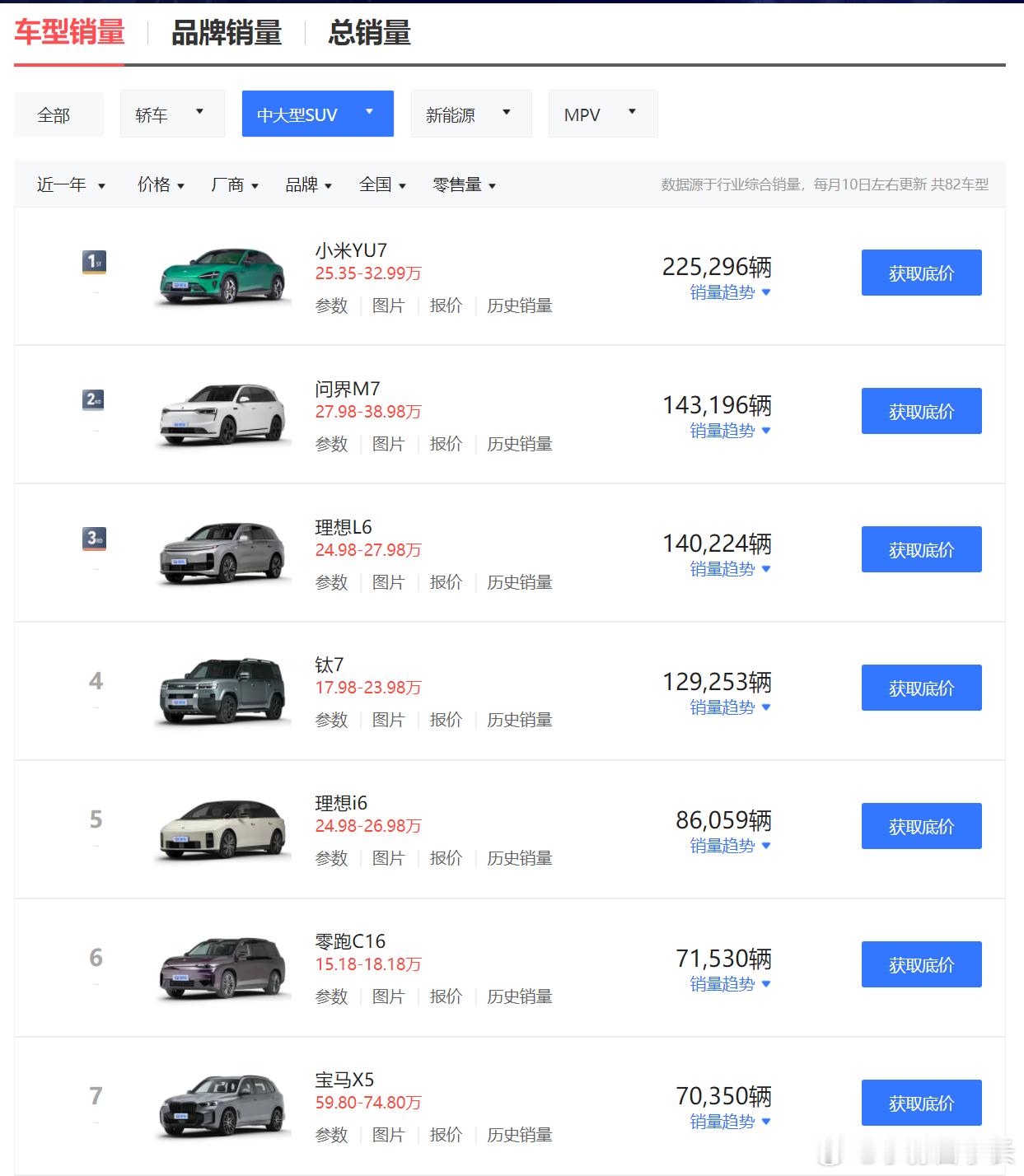Switch to 总销量 tab
The width and height of the screenshot is (1024, 1176).
[x=369, y=33]
